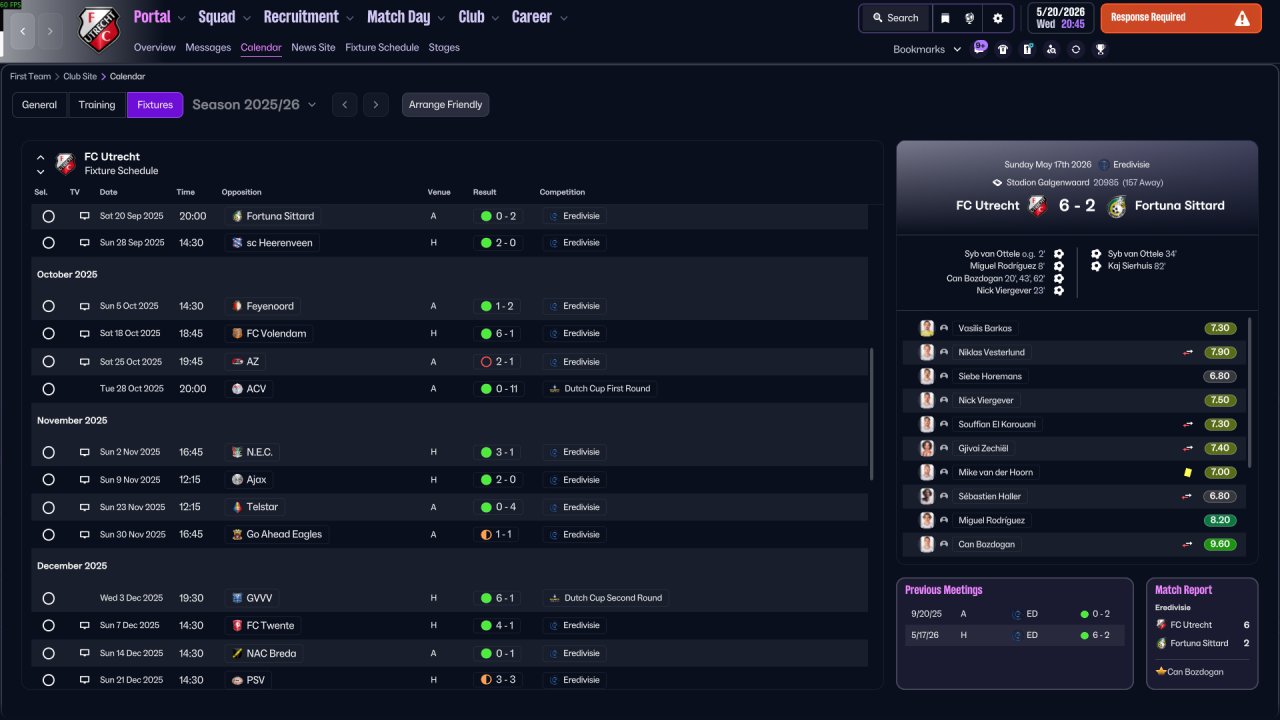
Task: Open the circular arrows shortcut icon
Action: (1075, 49)
